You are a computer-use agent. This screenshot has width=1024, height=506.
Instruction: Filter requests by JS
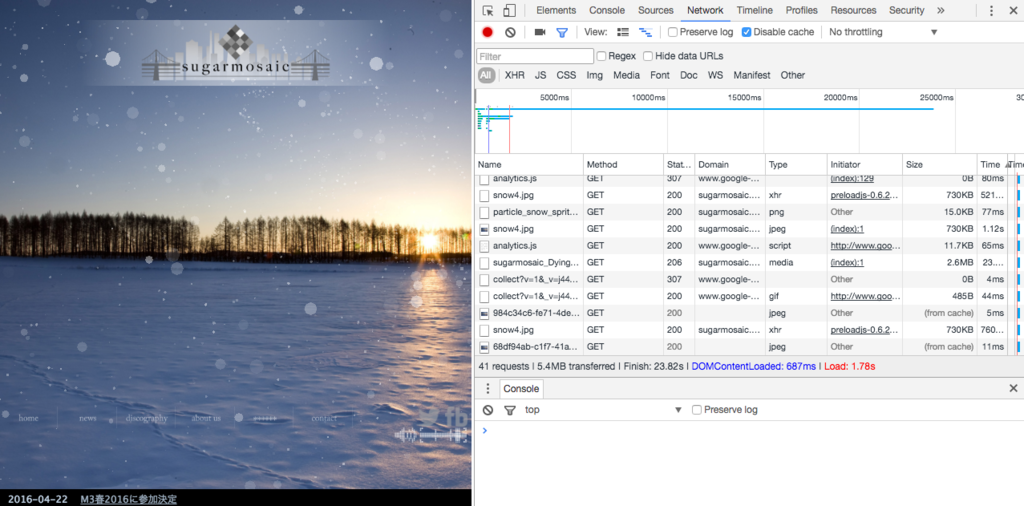[540, 75]
